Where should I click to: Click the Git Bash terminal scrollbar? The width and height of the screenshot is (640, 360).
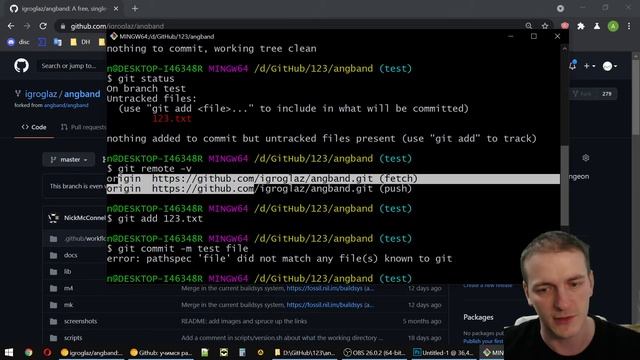click(564, 186)
